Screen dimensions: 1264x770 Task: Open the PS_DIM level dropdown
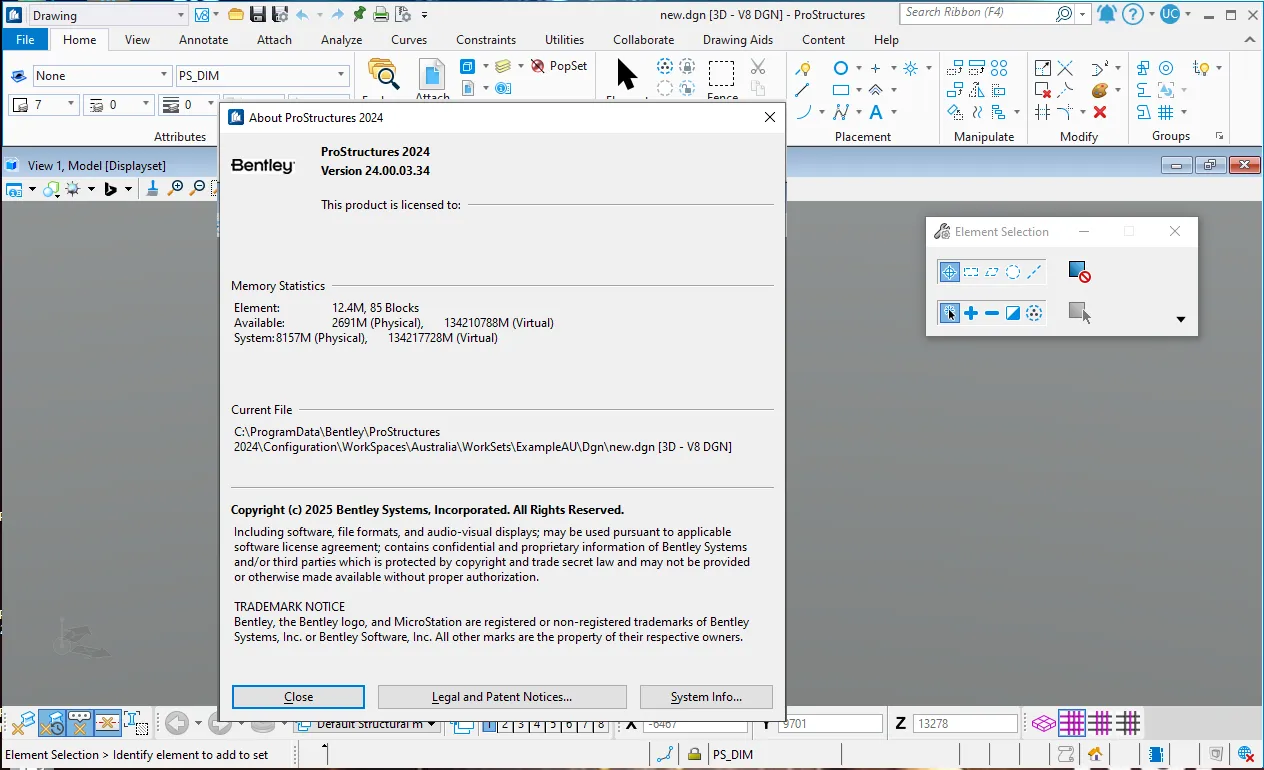341,75
